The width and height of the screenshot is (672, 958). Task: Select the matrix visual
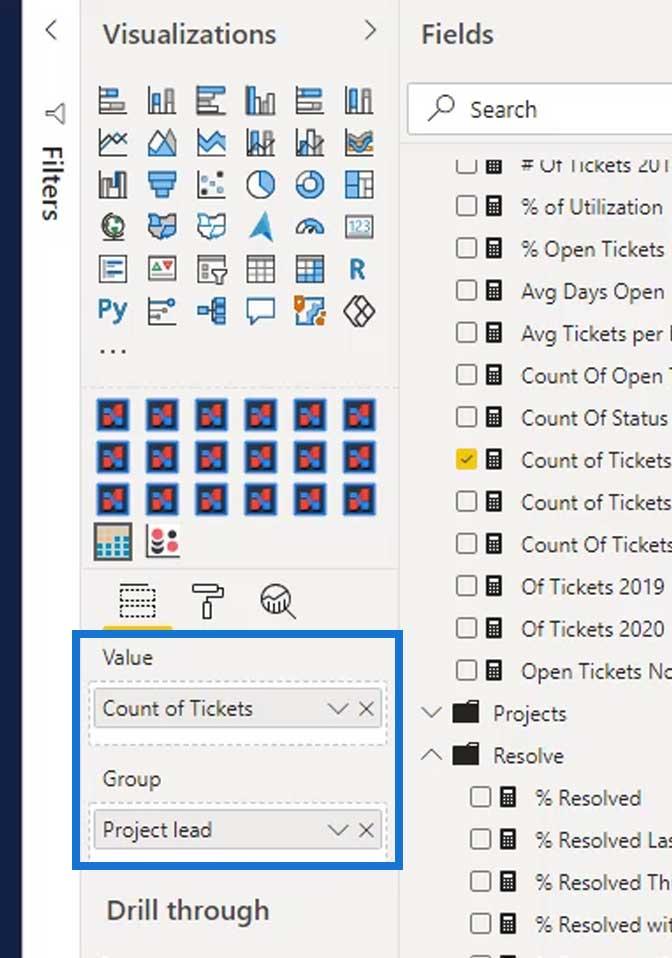click(310, 269)
